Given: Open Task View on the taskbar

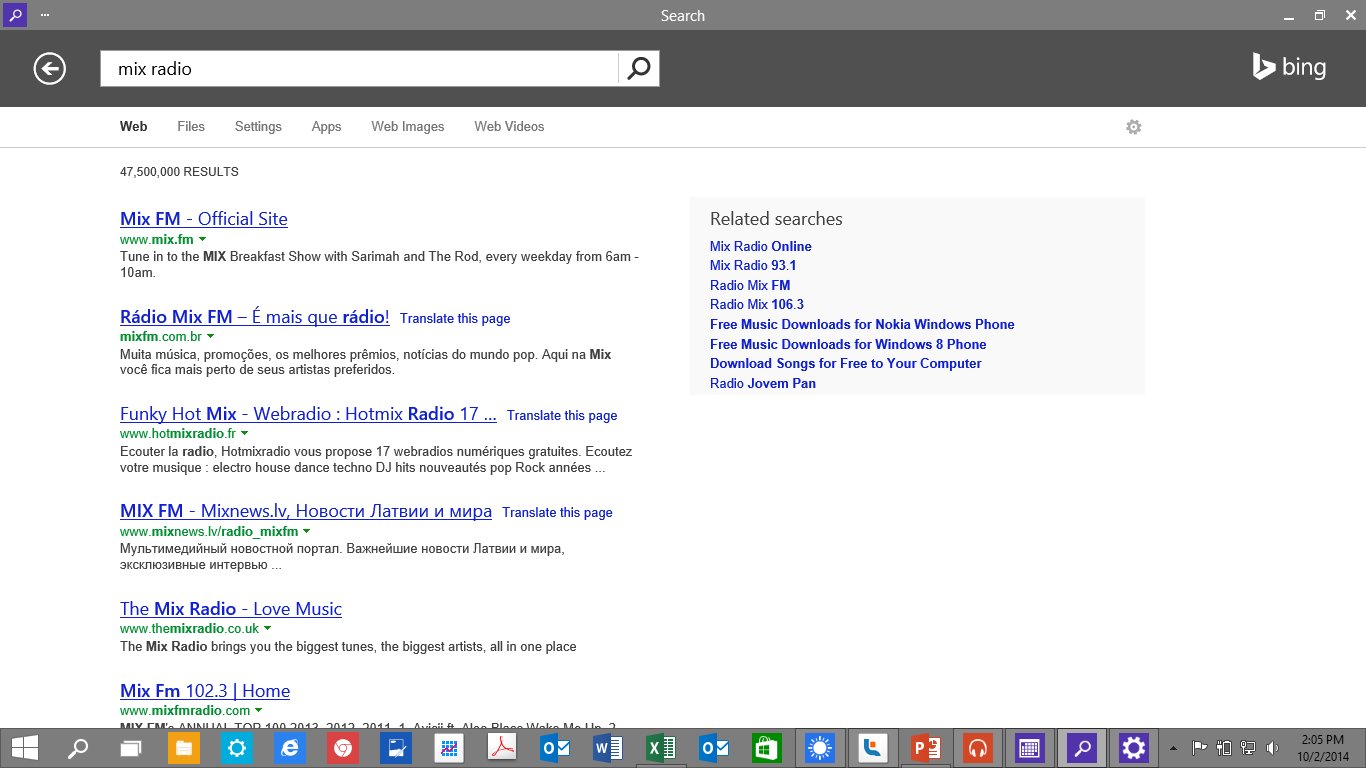Looking at the screenshot, I should click(130, 747).
